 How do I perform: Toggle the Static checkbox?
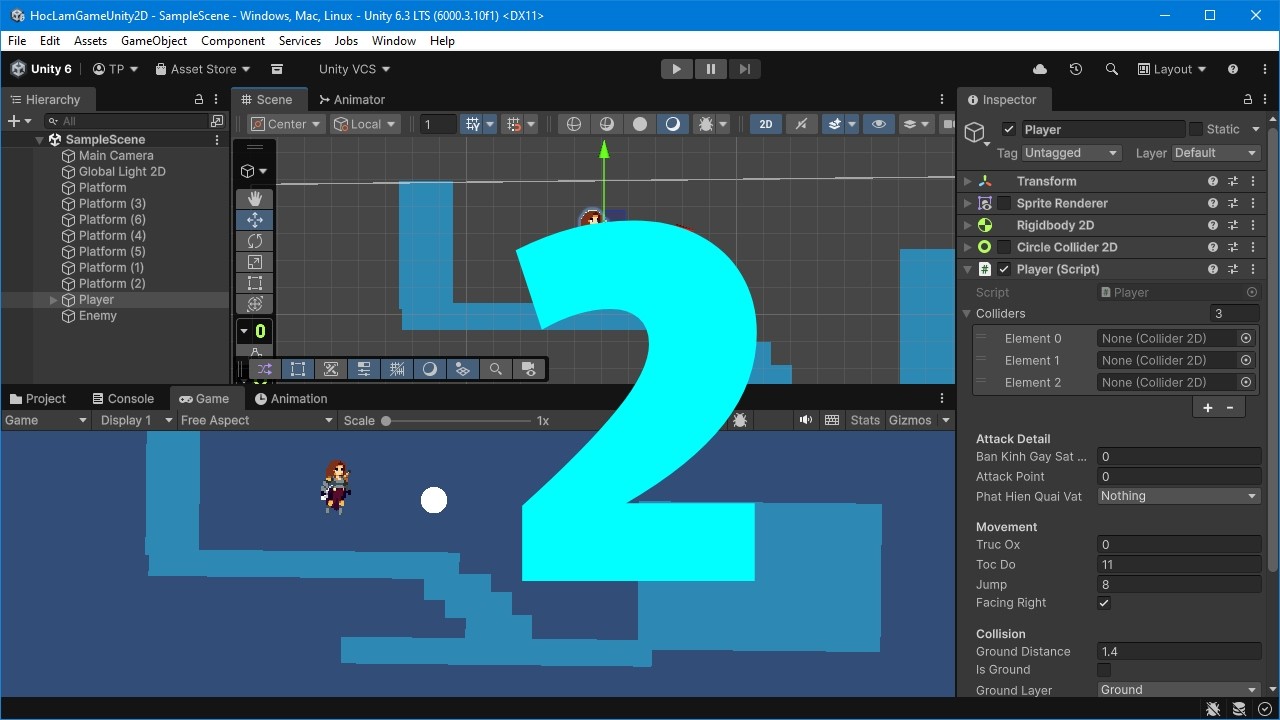pyautogui.click(x=1196, y=129)
